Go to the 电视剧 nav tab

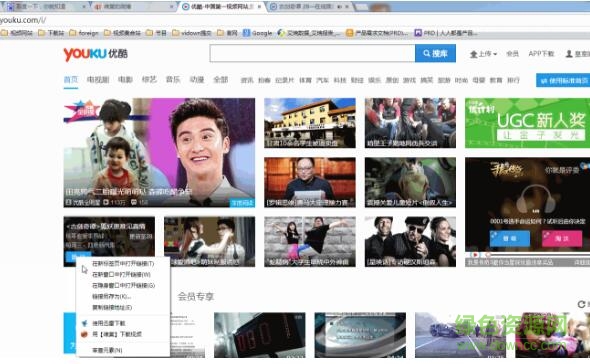pos(98,80)
